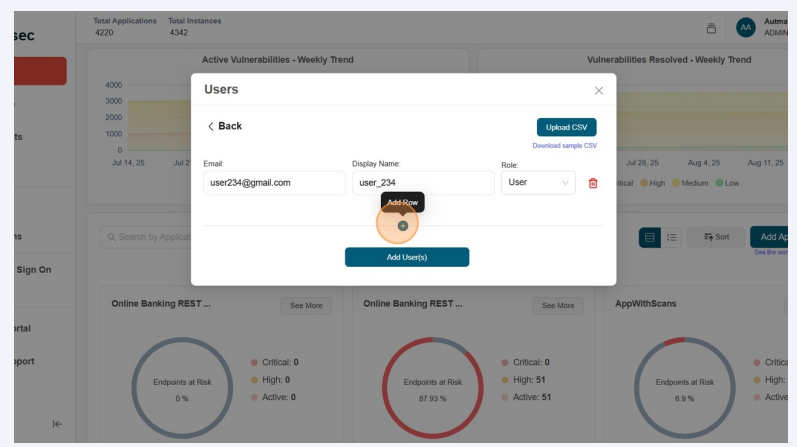Image resolution: width=797 pixels, height=447 pixels.
Task: Click the High: 51 text
Action: point(529,380)
